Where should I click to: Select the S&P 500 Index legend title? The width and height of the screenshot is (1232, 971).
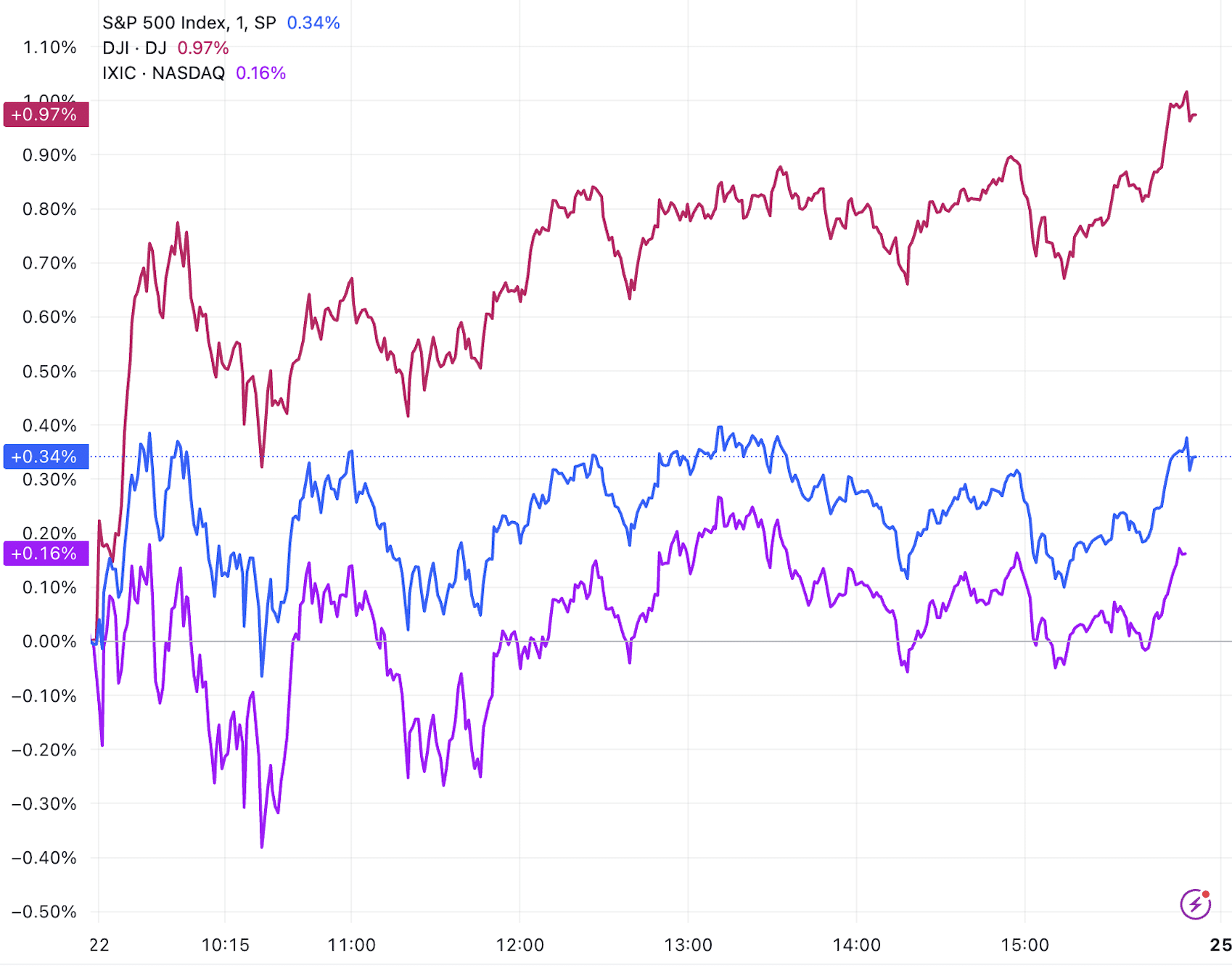point(189,23)
